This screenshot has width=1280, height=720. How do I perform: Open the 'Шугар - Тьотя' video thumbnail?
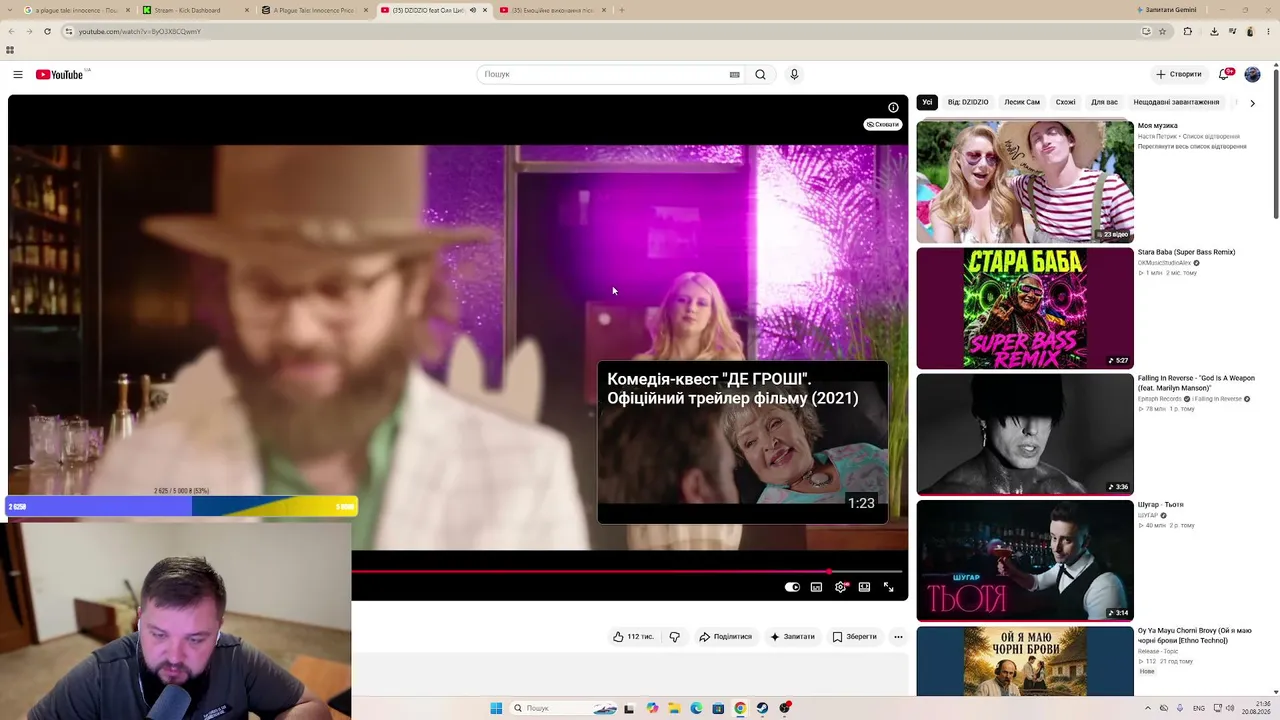[x=1025, y=560]
